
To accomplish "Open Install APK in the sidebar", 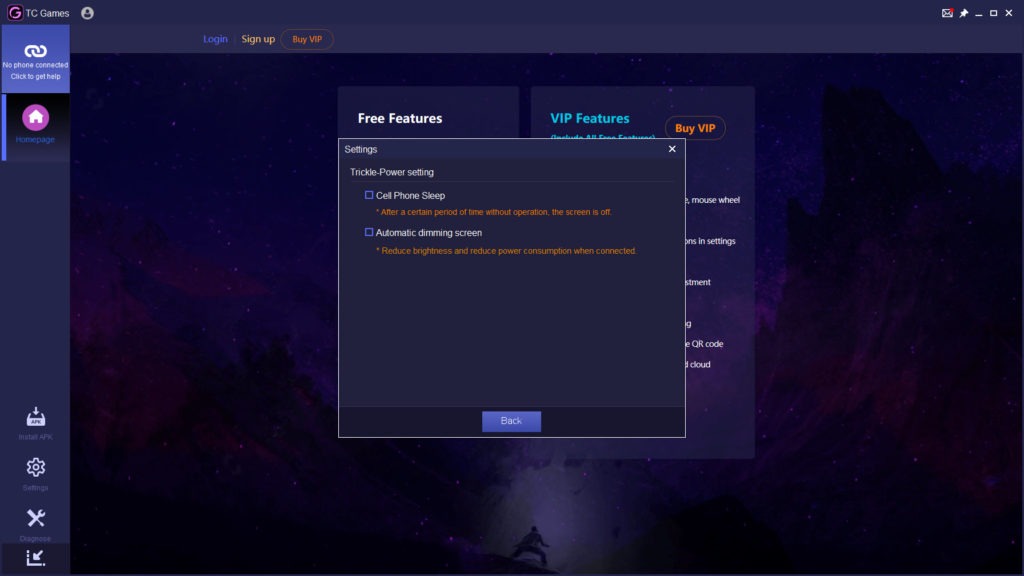I will point(35,417).
